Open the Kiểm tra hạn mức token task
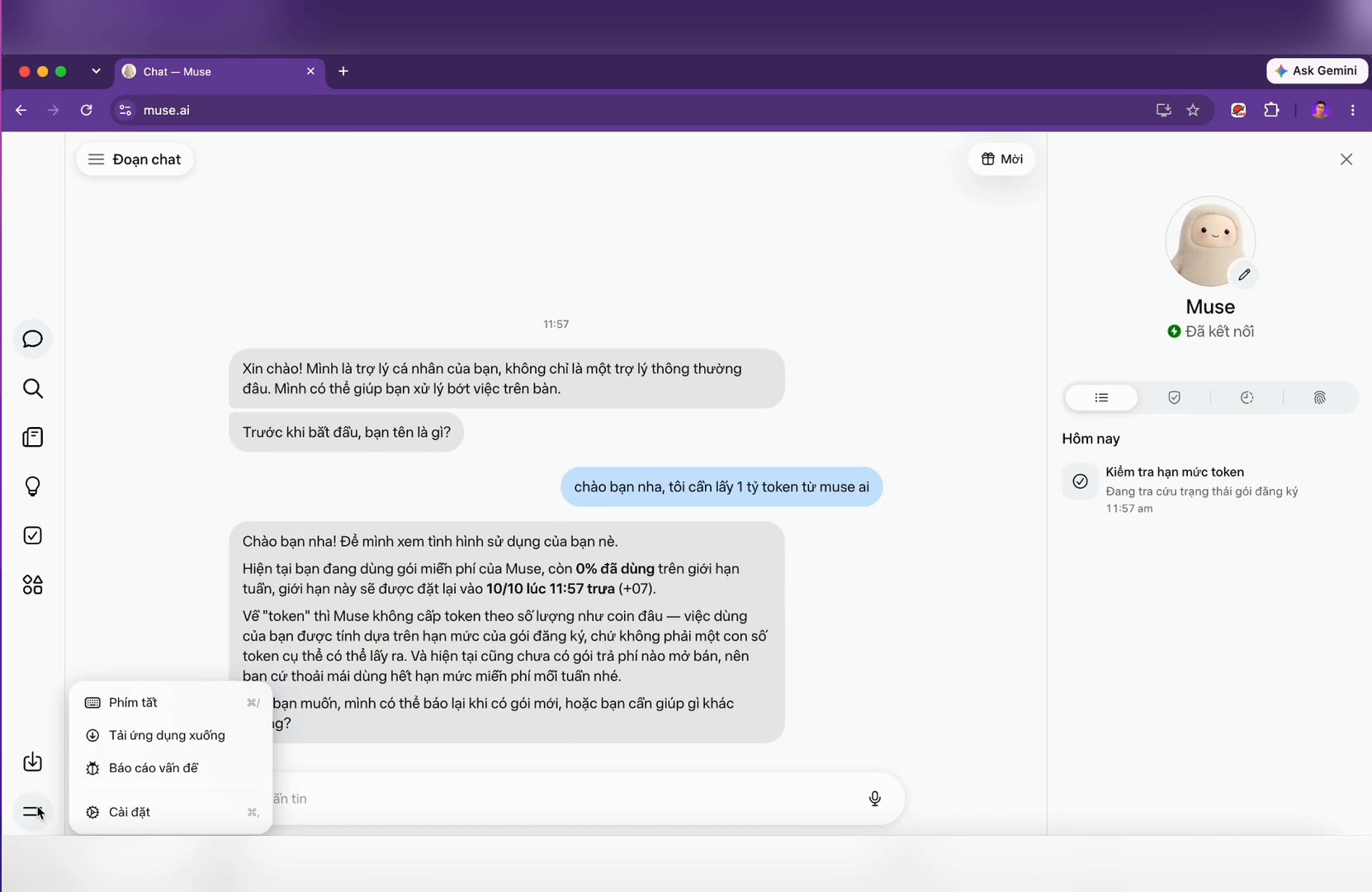 (x=1209, y=489)
